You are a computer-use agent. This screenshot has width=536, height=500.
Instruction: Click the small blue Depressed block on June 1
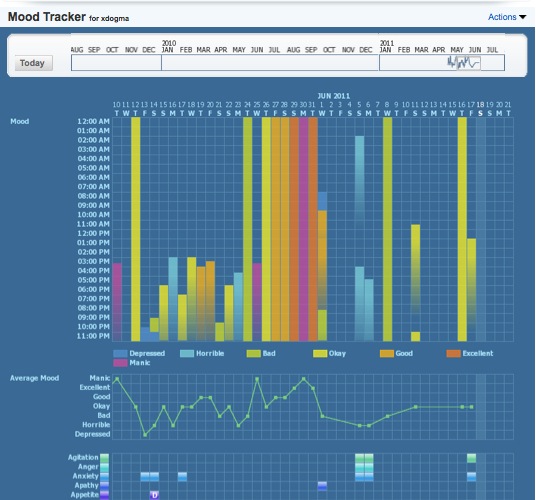pyautogui.click(x=322, y=201)
